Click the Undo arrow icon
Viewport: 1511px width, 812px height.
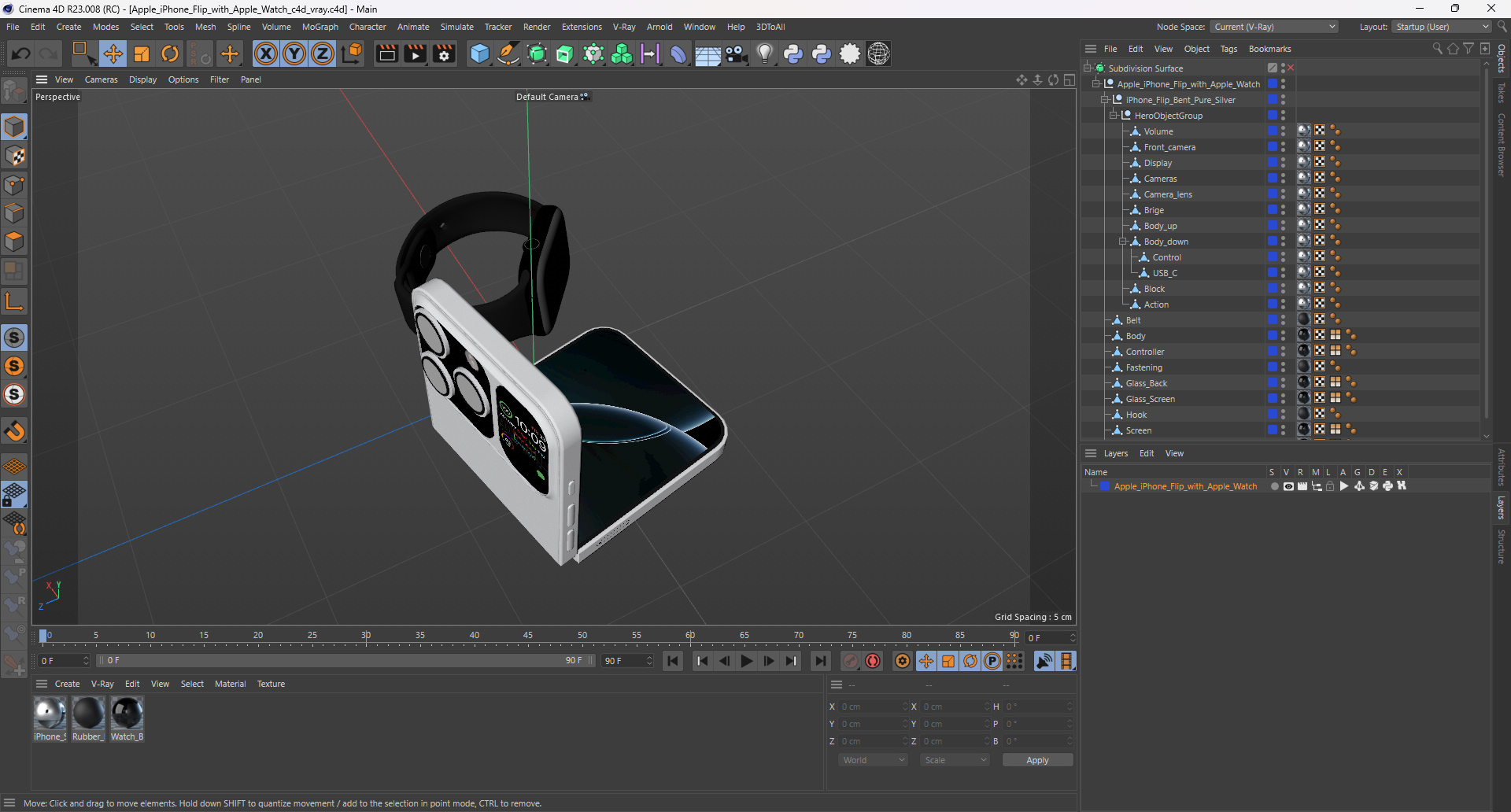tap(21, 54)
